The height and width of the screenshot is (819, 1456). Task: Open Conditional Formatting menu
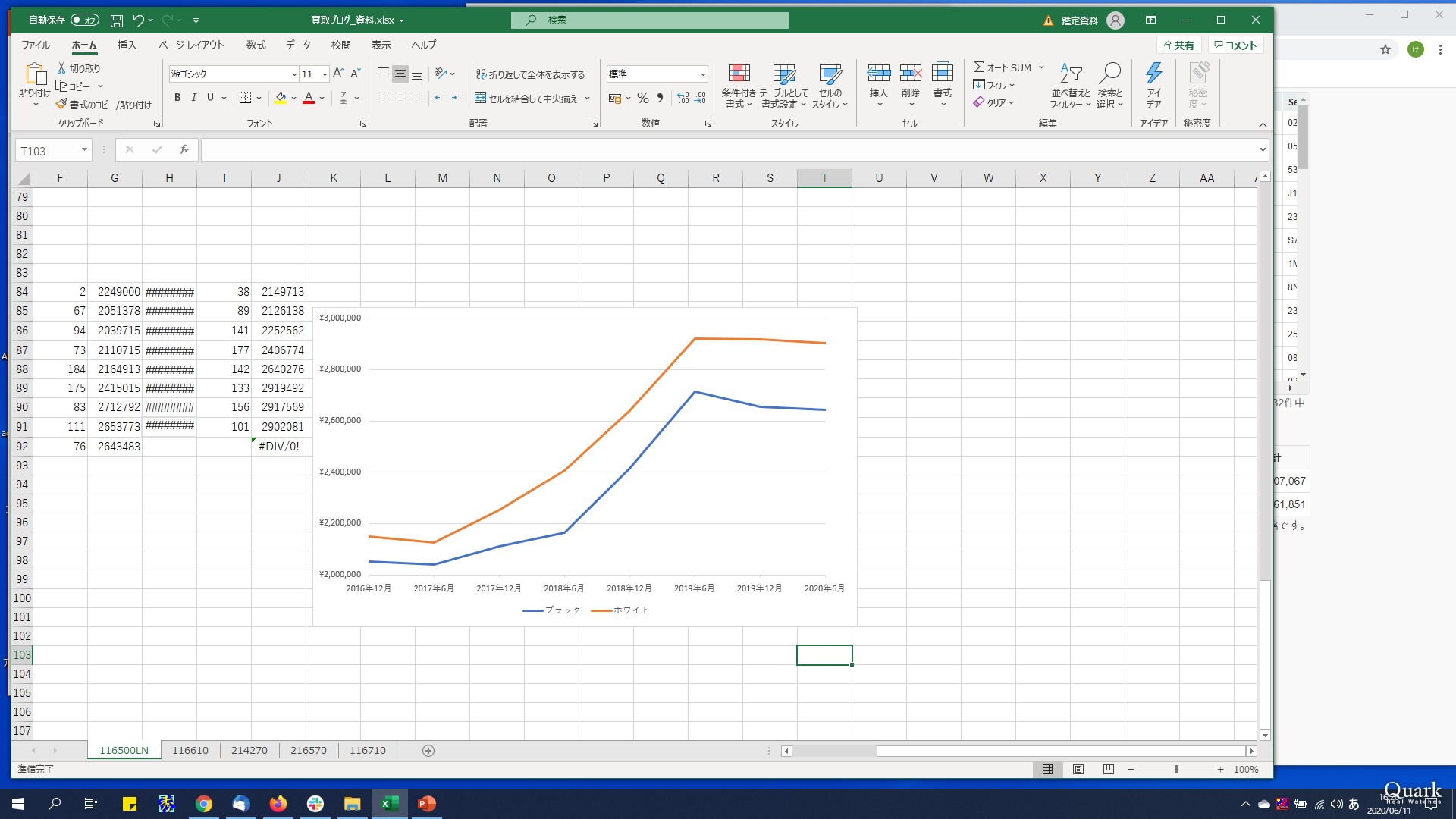click(739, 86)
